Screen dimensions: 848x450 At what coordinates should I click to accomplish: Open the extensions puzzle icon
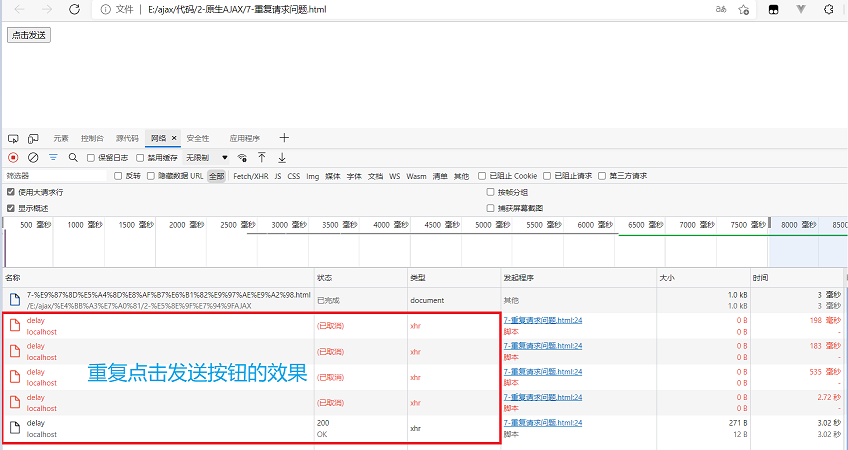(x=829, y=9)
